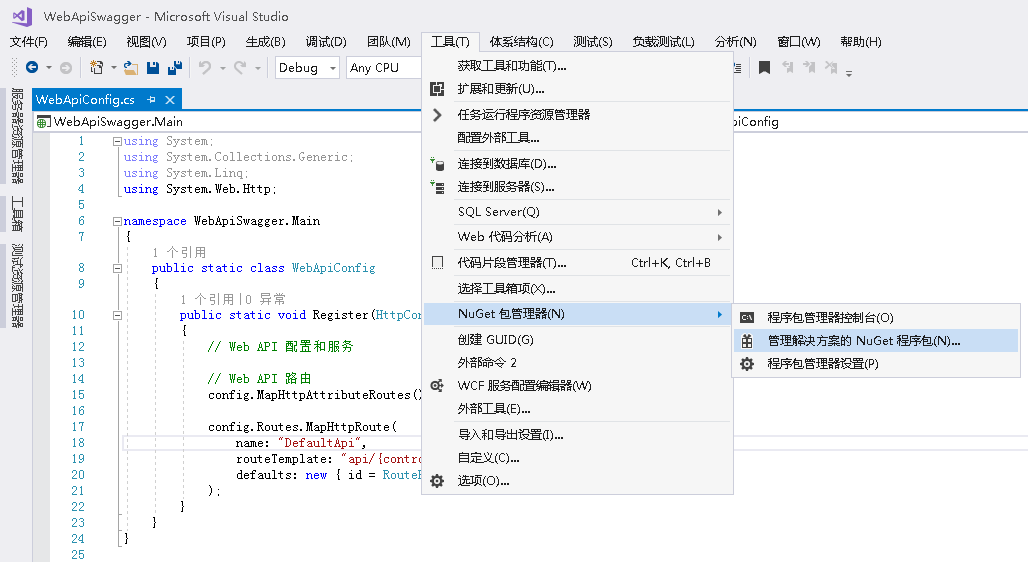Open the 项目(P) menu
Viewport: 1028px width, 562px height.
[x=206, y=42]
